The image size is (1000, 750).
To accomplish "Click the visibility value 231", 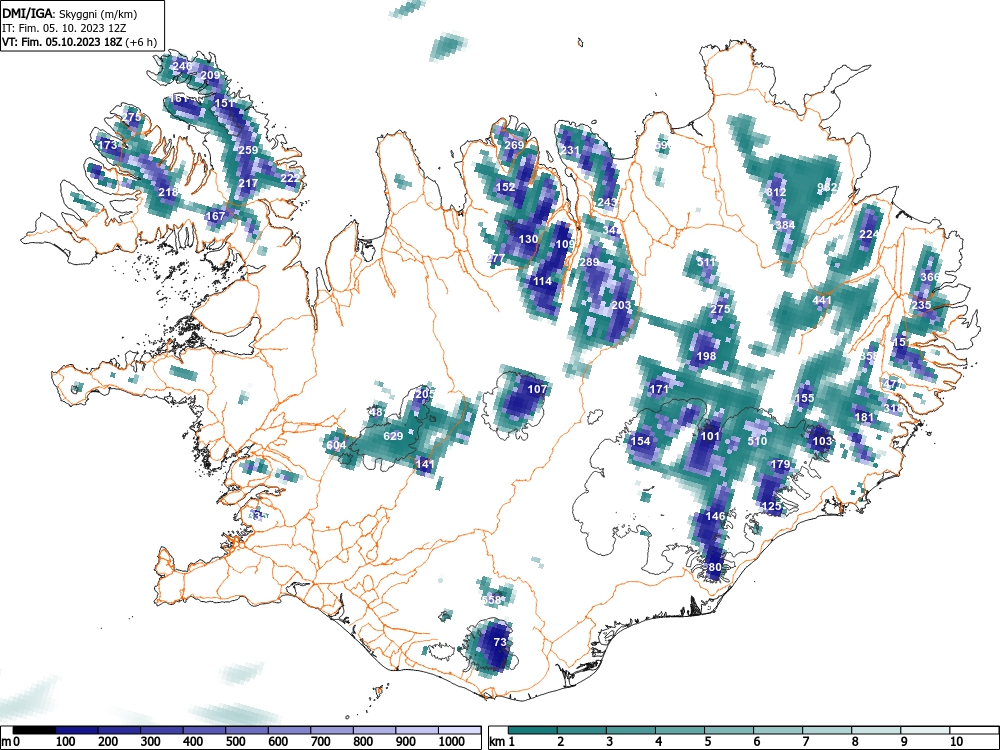I will click(x=570, y=151).
